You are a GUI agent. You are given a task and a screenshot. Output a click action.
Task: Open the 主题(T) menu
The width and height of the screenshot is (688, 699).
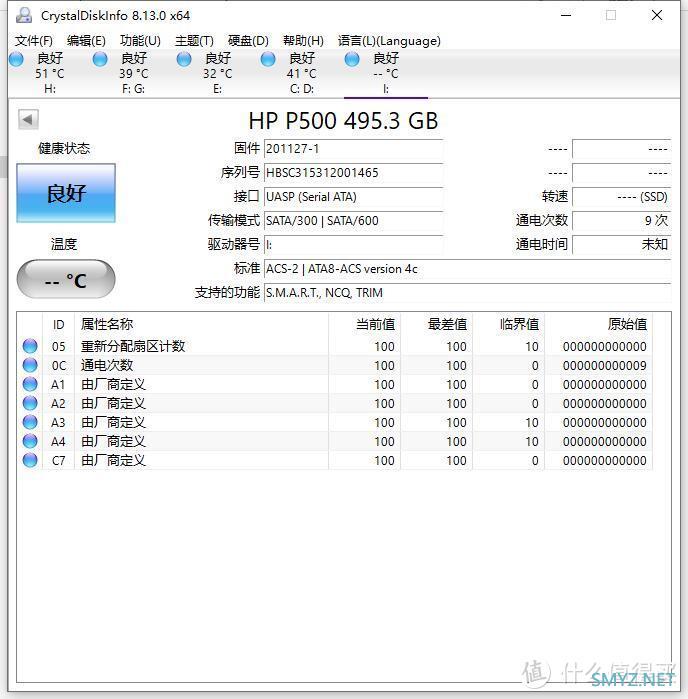point(194,41)
